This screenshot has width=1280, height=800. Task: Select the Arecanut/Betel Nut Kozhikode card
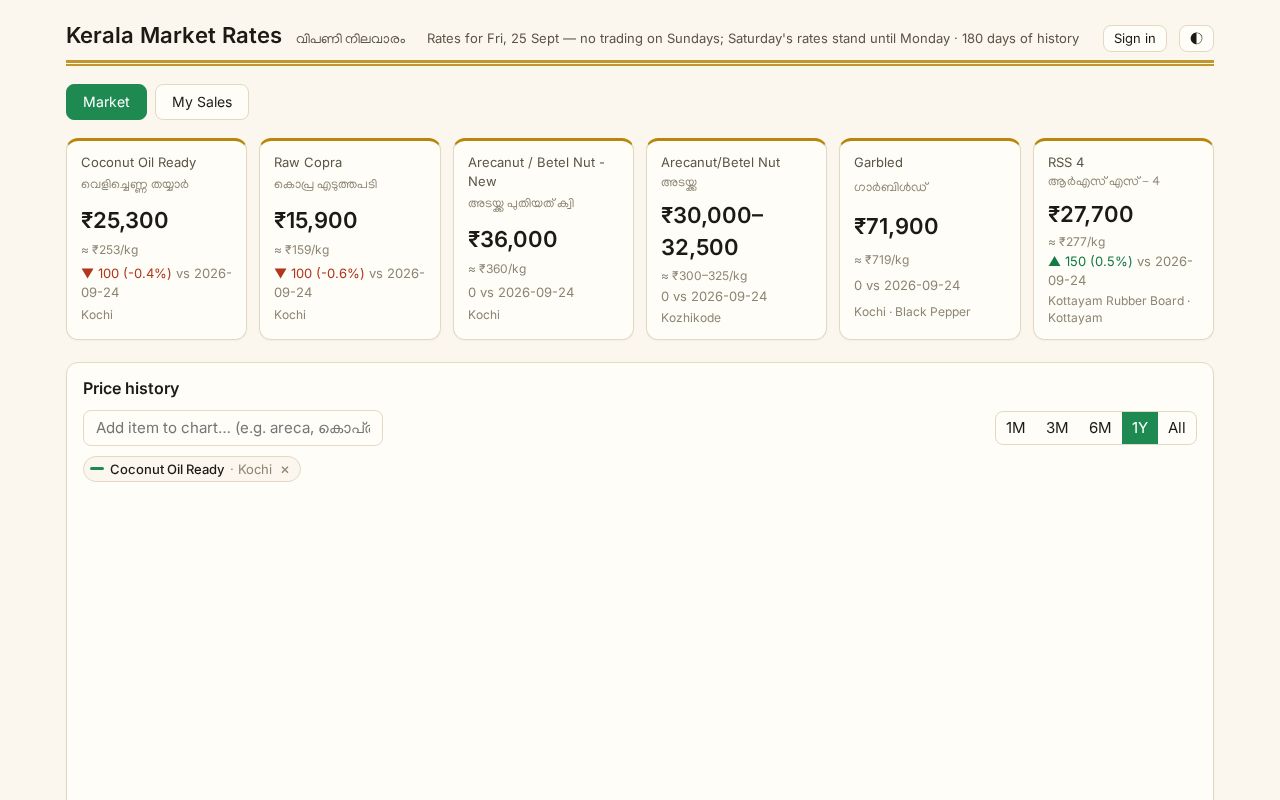click(x=736, y=239)
